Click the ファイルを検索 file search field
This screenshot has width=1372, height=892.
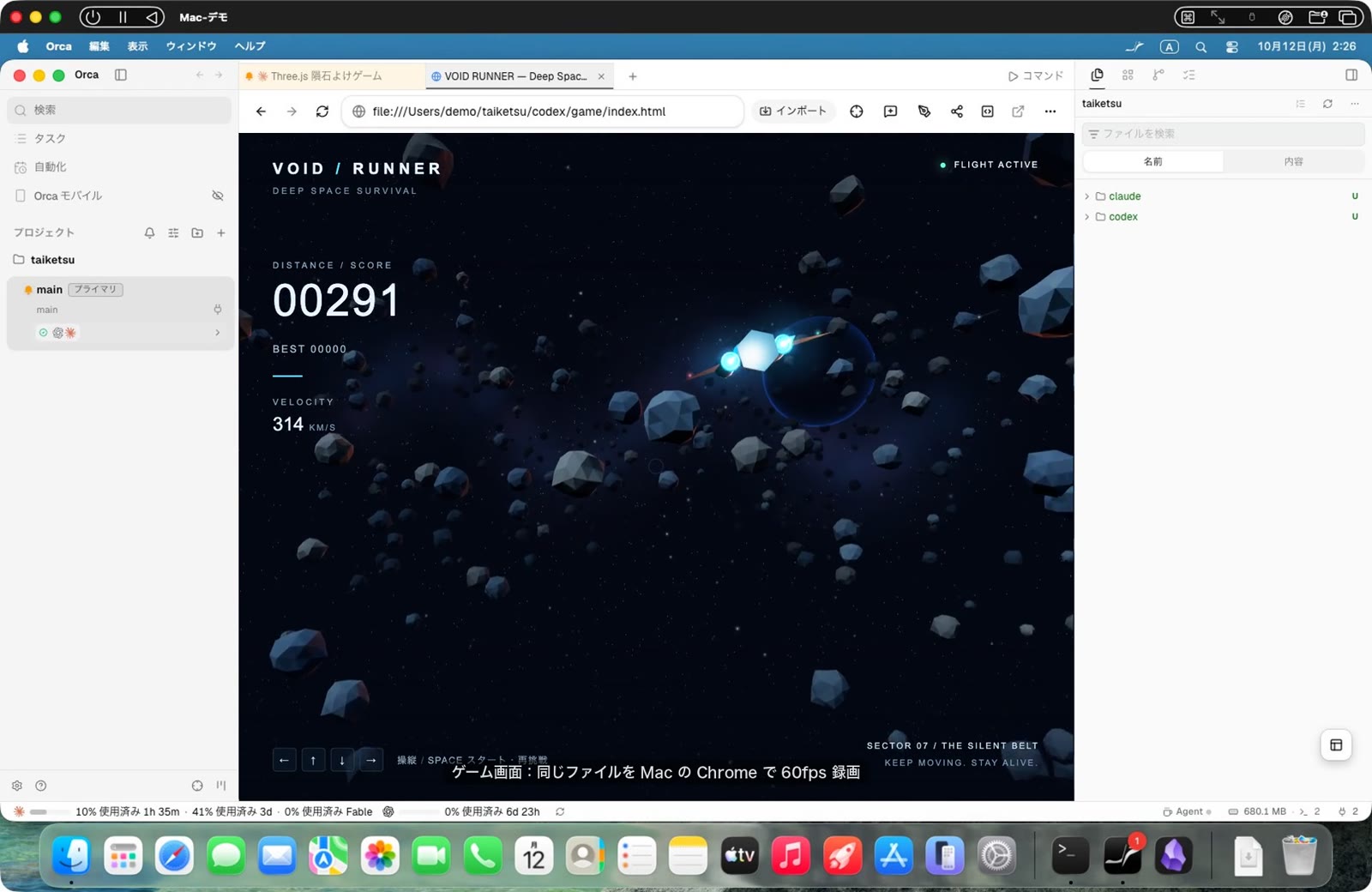point(1223,134)
